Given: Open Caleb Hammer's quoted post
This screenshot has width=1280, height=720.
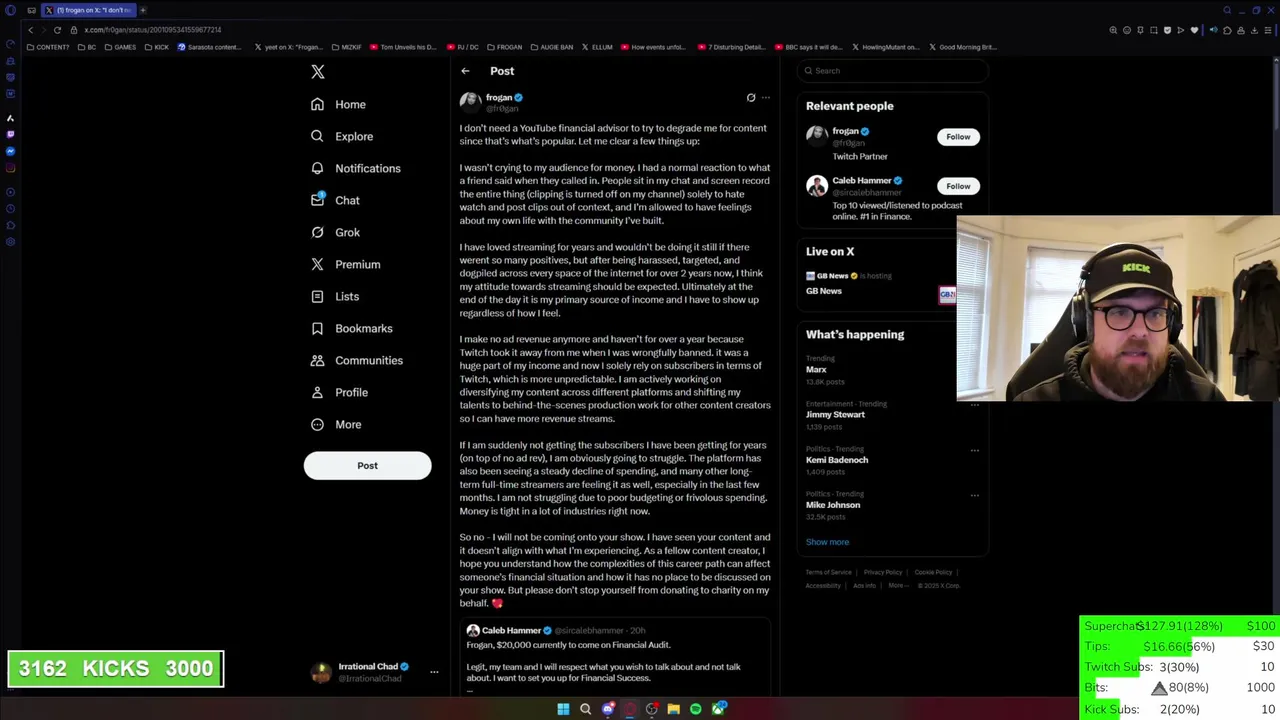Looking at the screenshot, I should 615,658.
